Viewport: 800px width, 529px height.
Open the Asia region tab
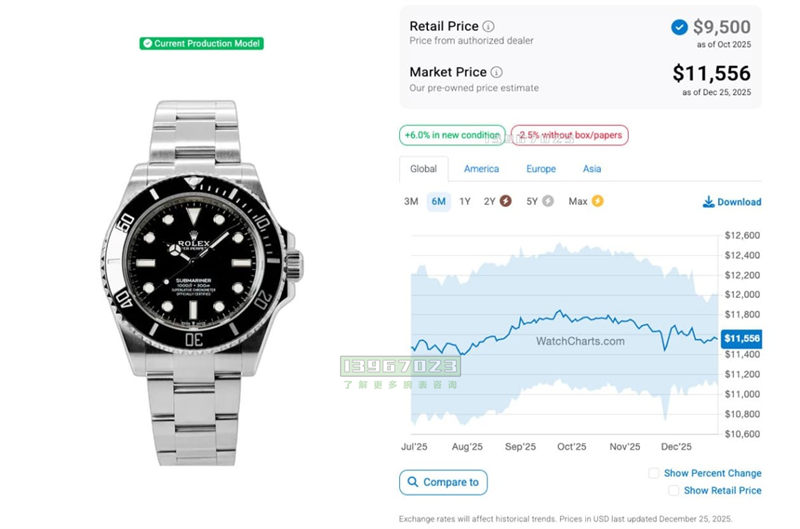592,169
